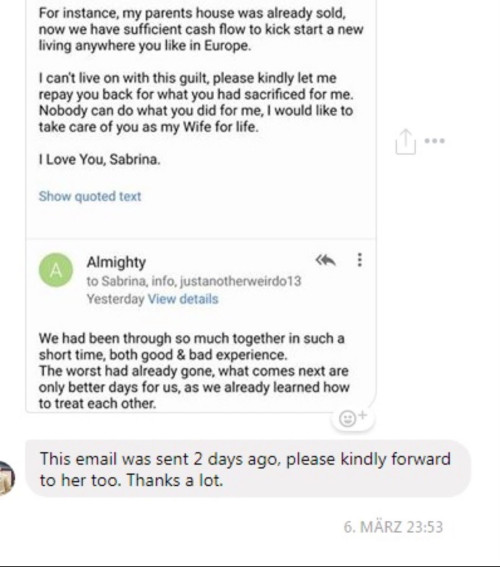Add an emoji reaction to the message
500x567 pixels.
coord(352,418)
